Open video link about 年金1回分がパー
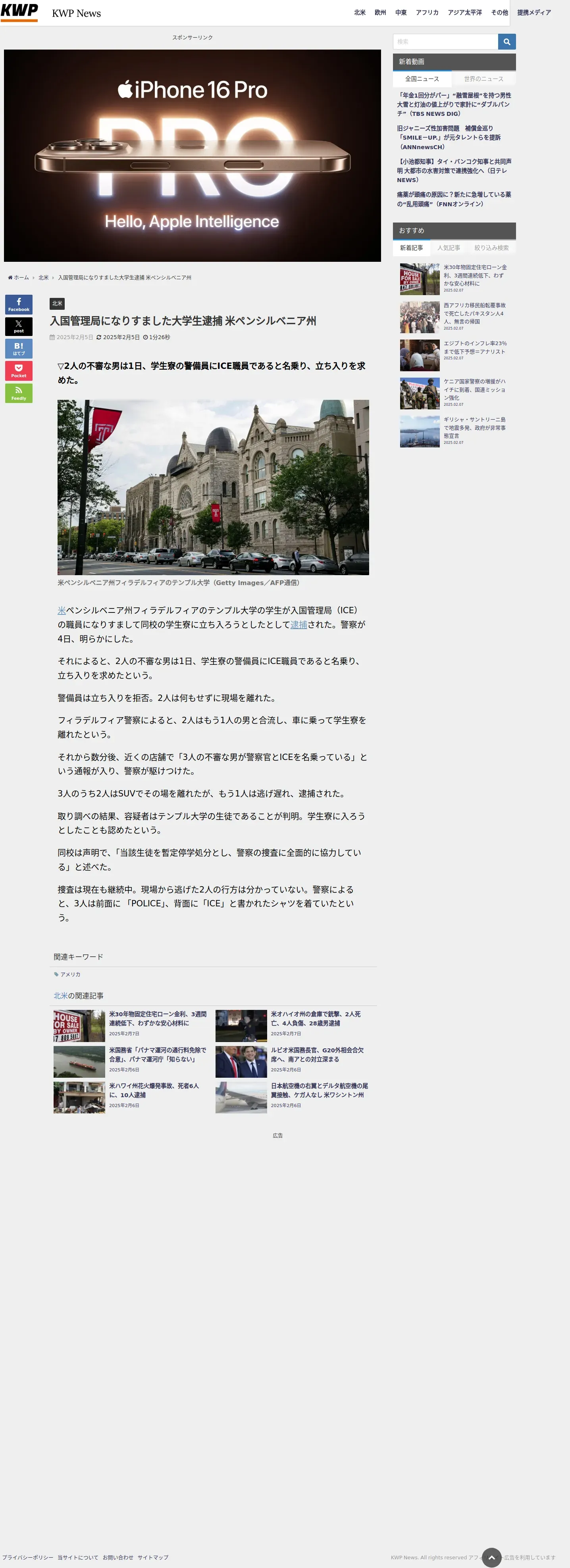The height and width of the screenshot is (1568, 570). coord(454,105)
